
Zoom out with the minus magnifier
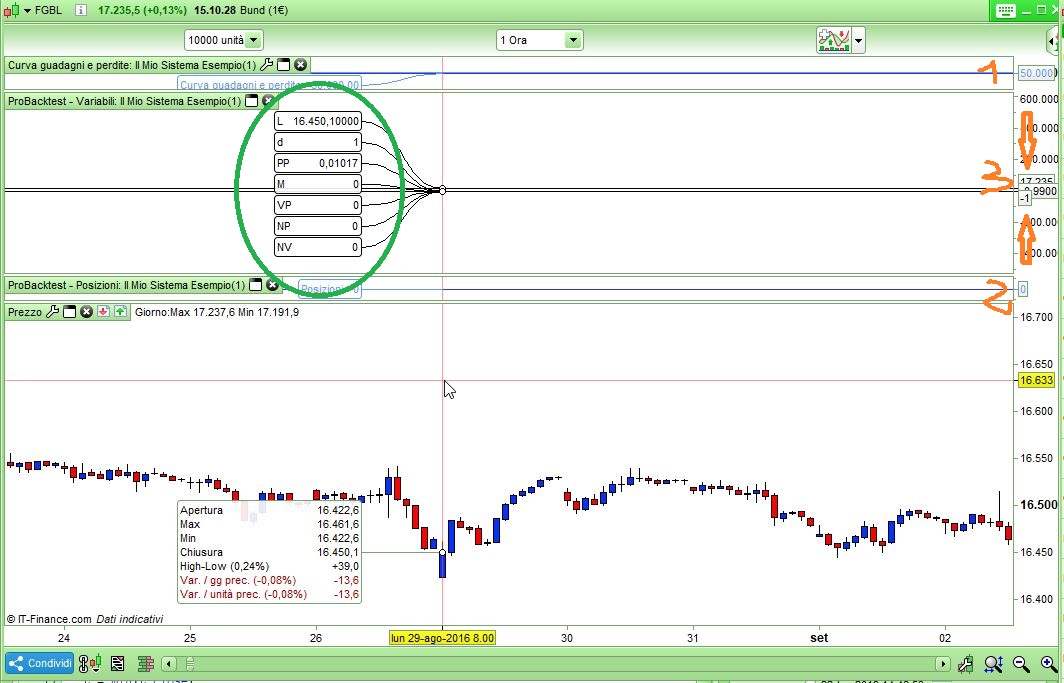[1021, 663]
